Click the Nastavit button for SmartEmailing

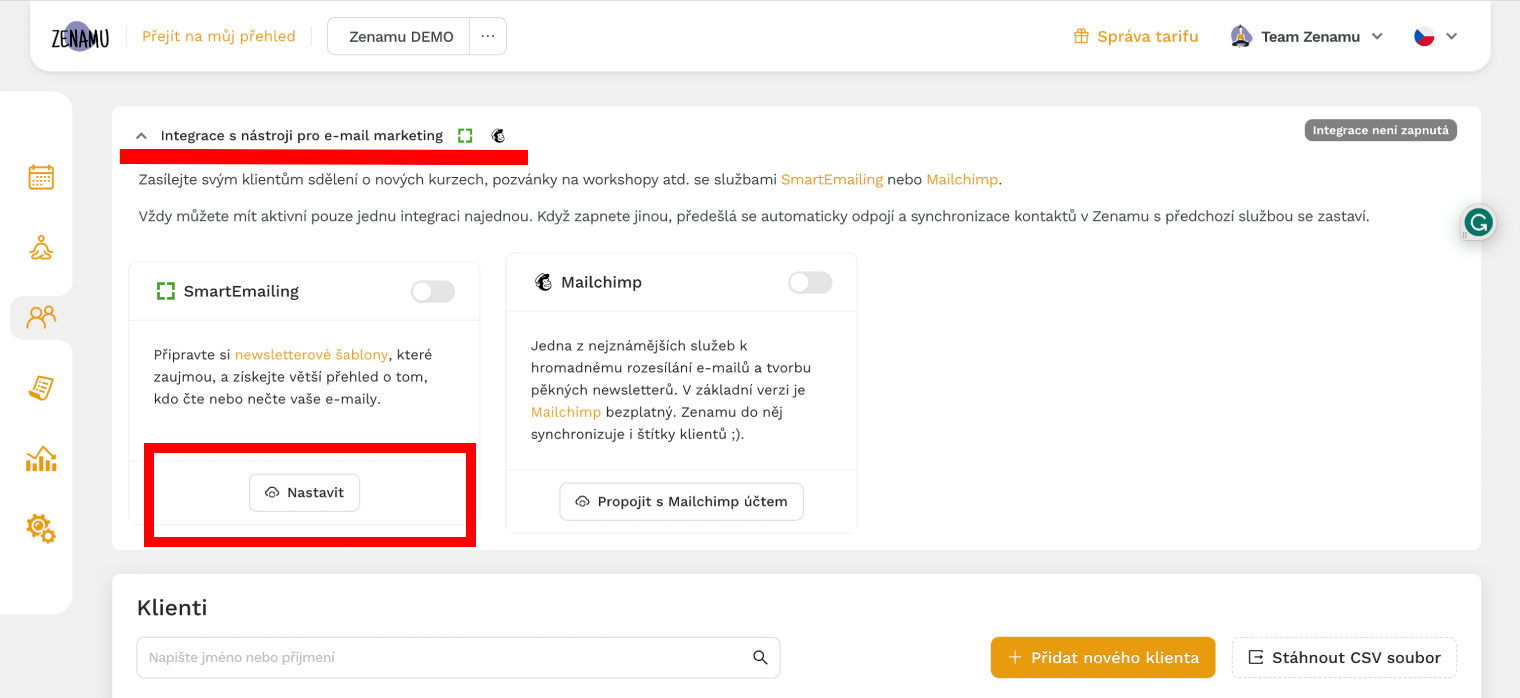click(304, 492)
